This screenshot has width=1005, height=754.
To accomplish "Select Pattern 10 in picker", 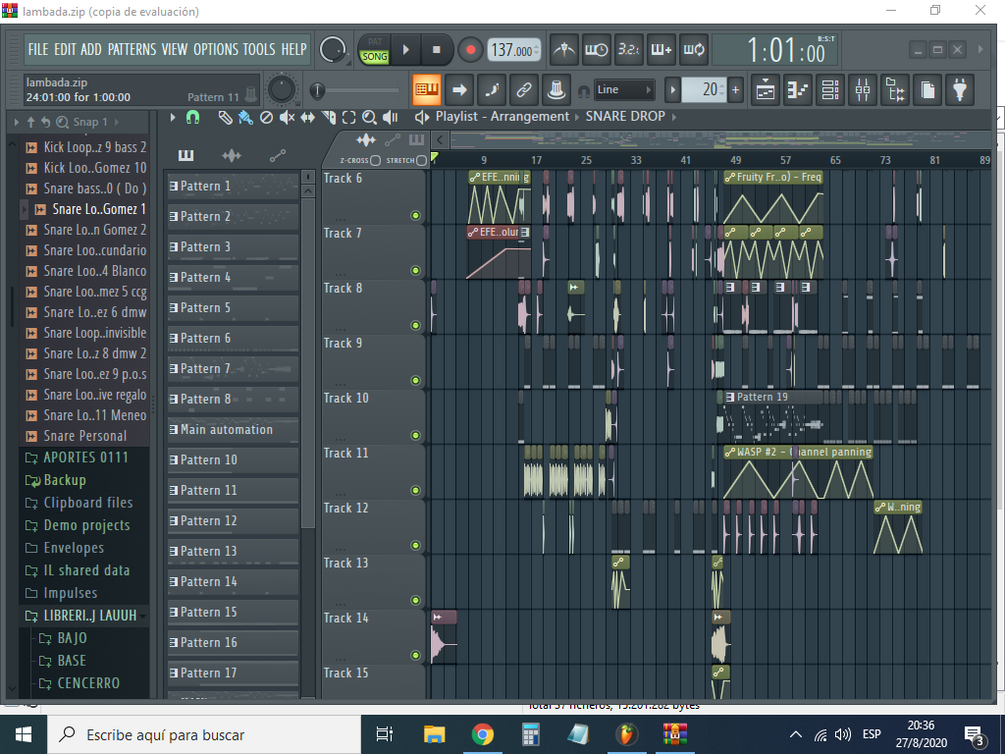I will click(x=233, y=460).
